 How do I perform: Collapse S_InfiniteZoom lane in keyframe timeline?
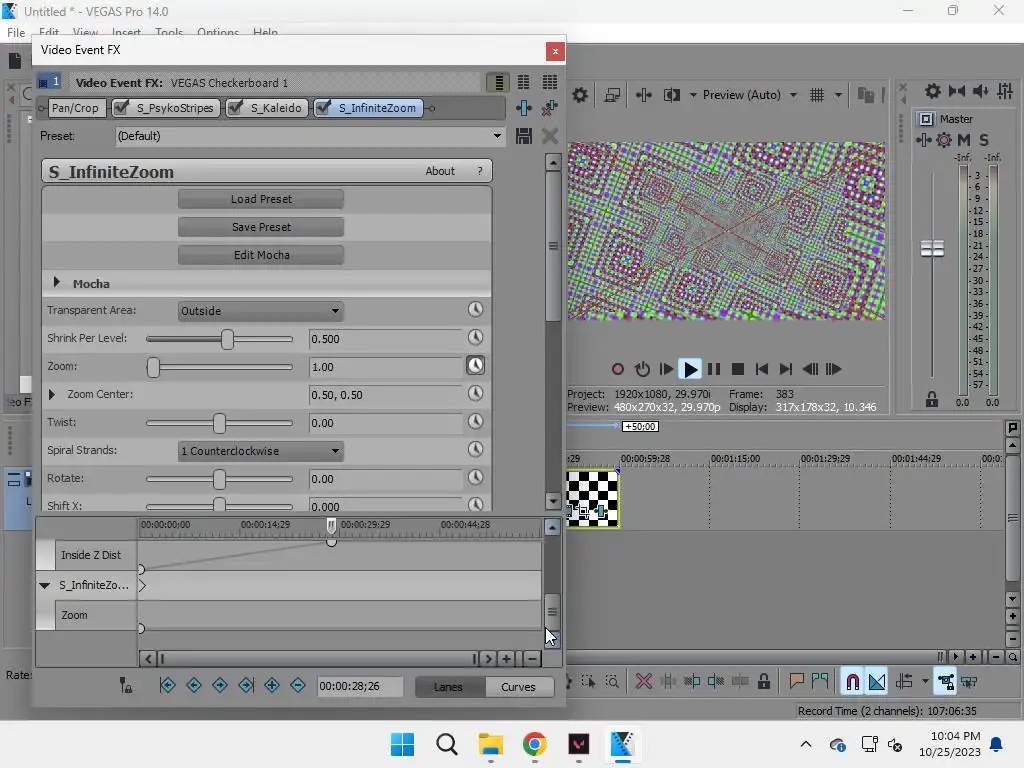(44, 585)
